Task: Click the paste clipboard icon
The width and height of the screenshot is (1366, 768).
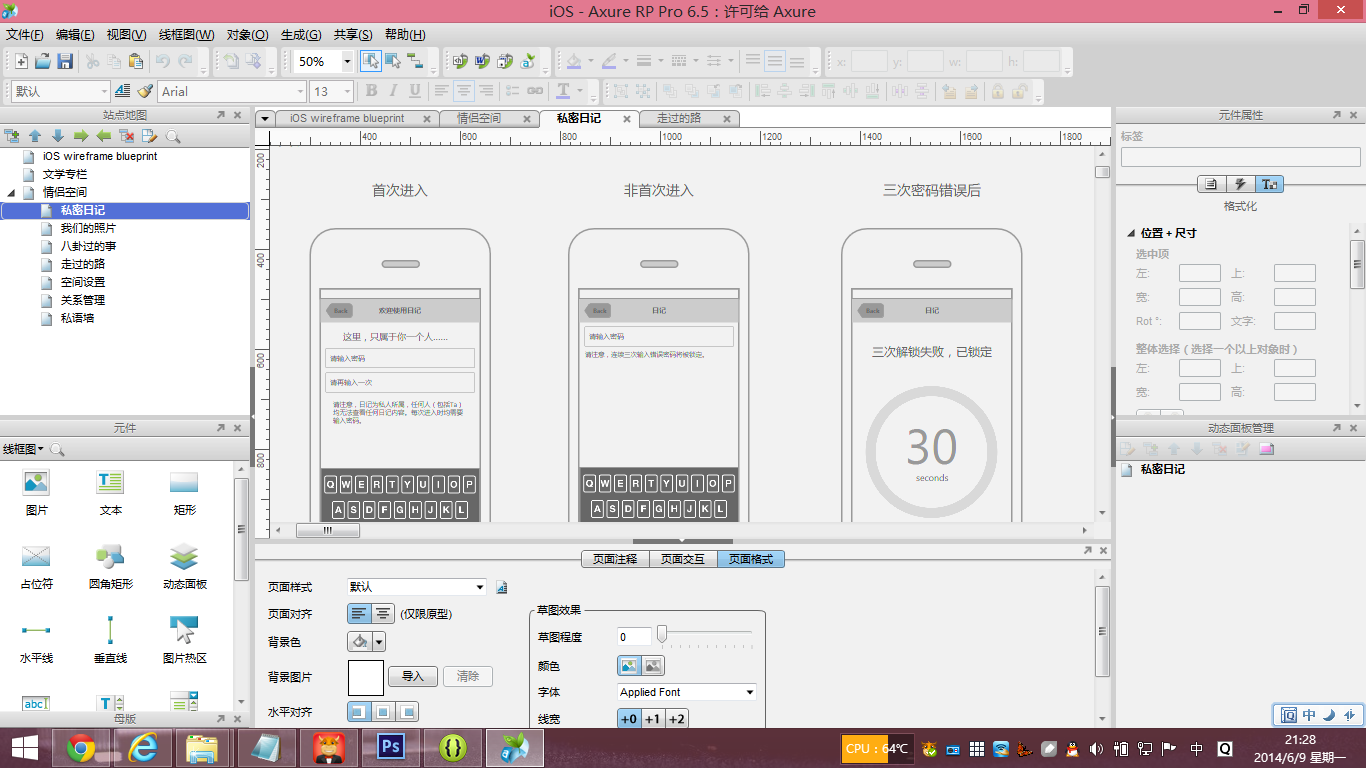Action: [134, 61]
